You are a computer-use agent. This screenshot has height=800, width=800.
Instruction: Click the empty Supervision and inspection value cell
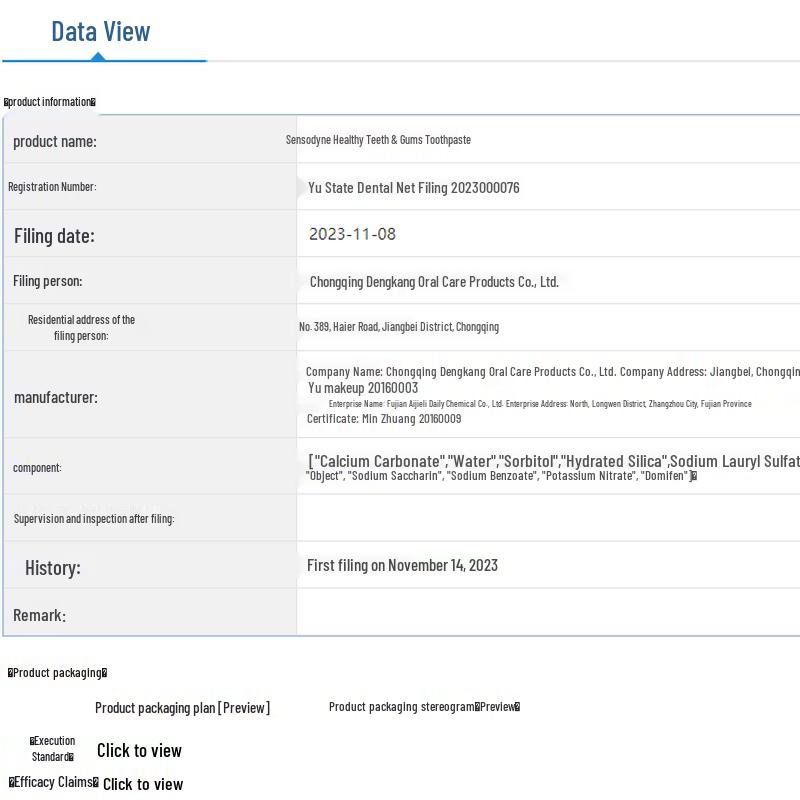pyautogui.click(x=548, y=518)
